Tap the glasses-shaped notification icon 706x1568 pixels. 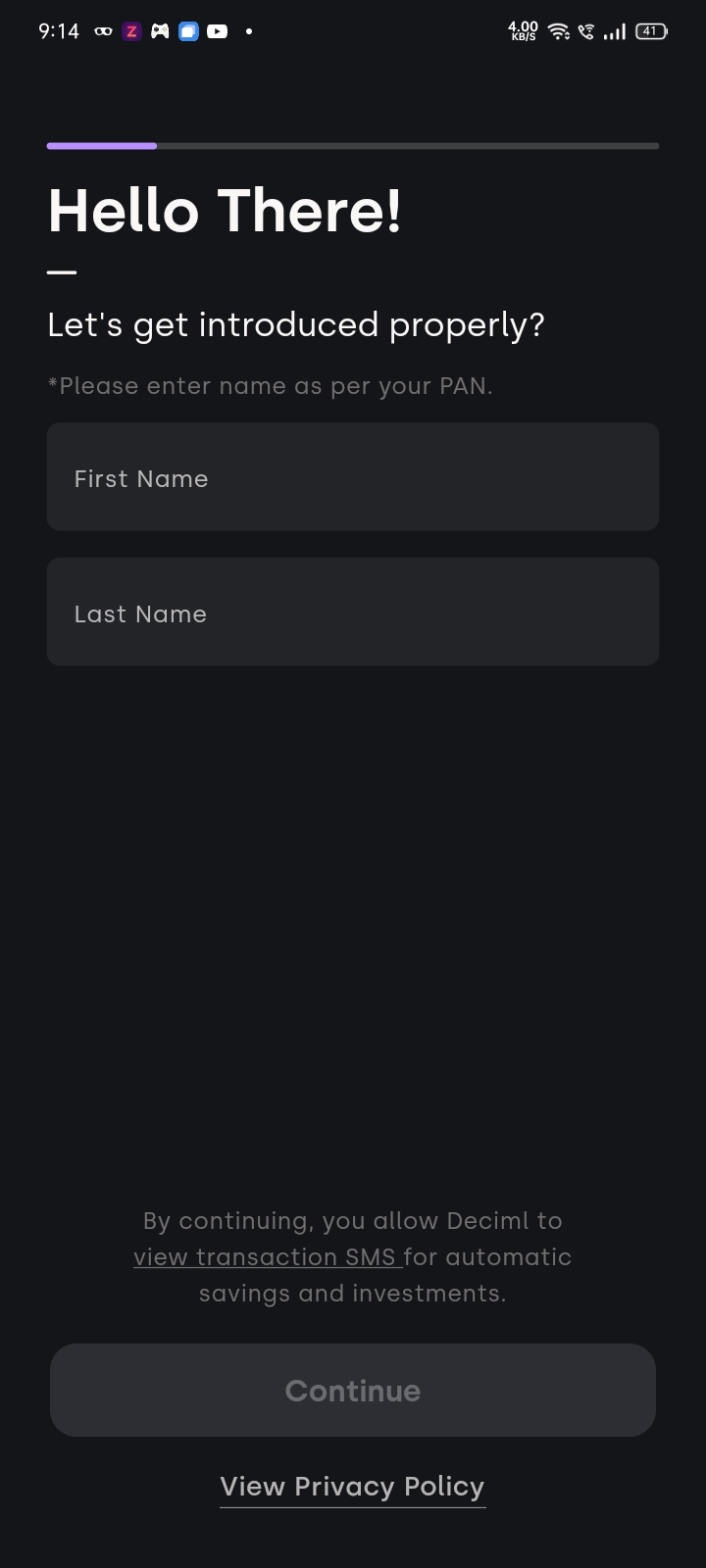pos(101,31)
